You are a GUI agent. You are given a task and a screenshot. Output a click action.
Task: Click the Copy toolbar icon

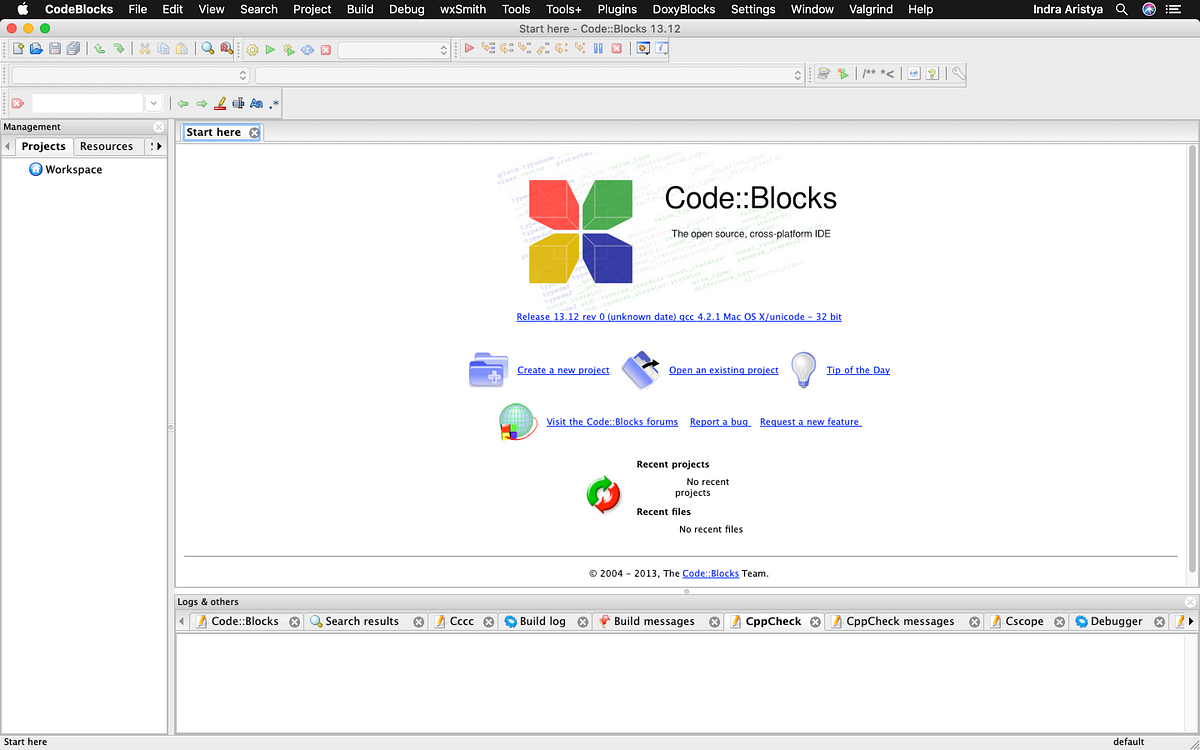[x=163, y=49]
